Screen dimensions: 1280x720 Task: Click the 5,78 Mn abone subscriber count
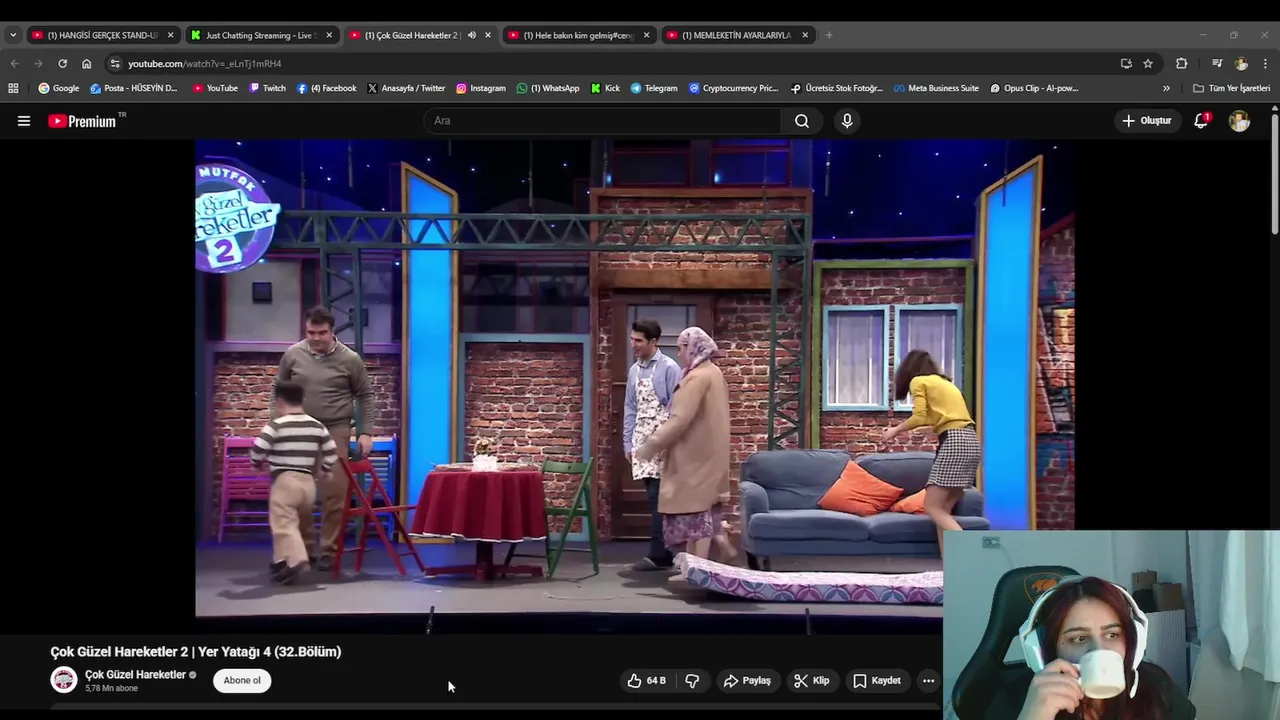111,688
